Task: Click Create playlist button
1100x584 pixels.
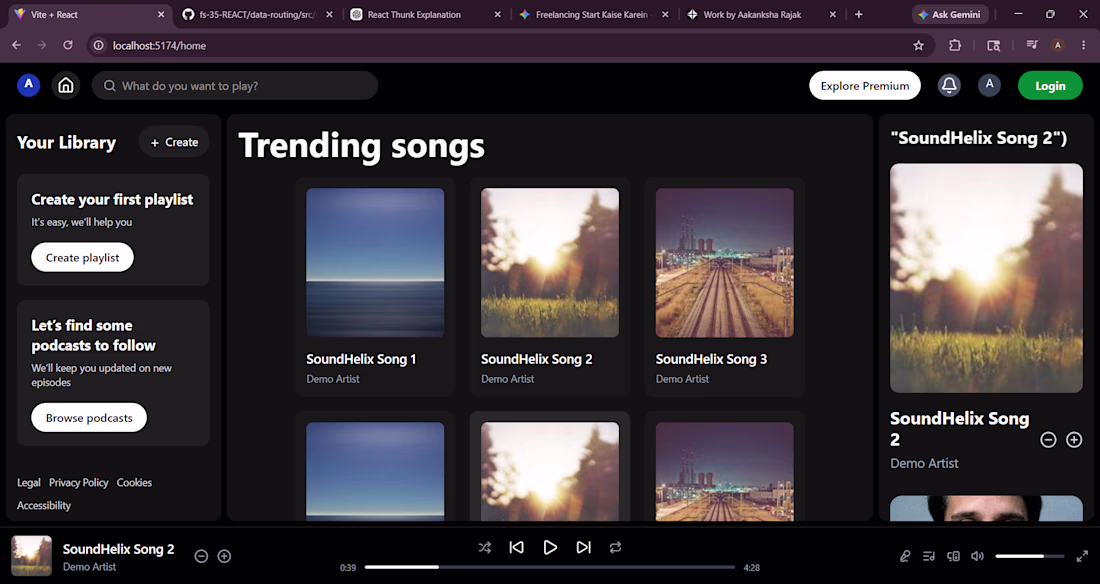Action: coord(82,258)
